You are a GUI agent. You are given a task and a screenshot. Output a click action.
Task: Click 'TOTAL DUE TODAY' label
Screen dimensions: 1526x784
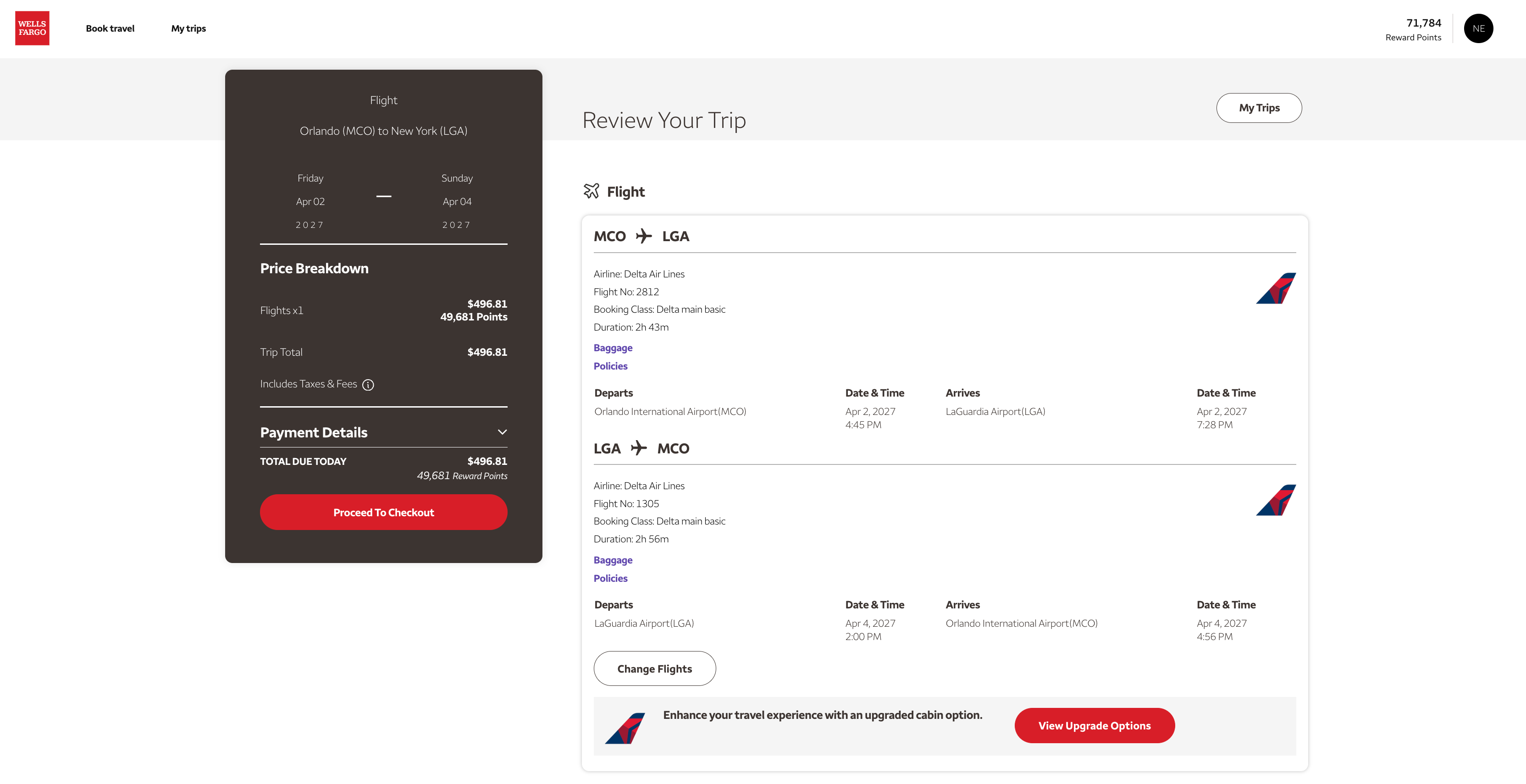[303, 461]
